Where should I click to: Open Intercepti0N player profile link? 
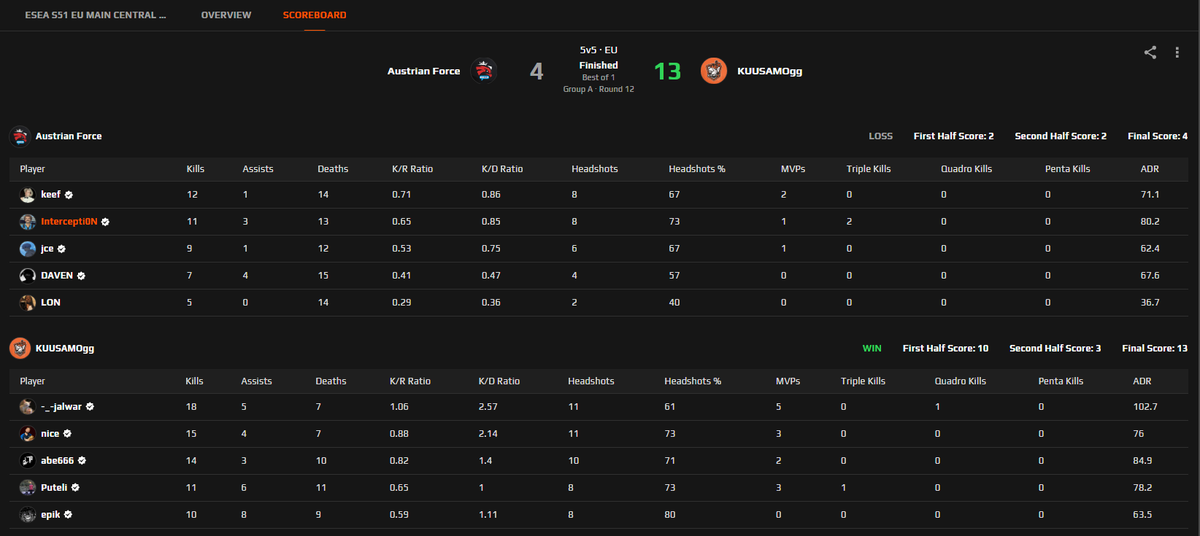pos(69,221)
